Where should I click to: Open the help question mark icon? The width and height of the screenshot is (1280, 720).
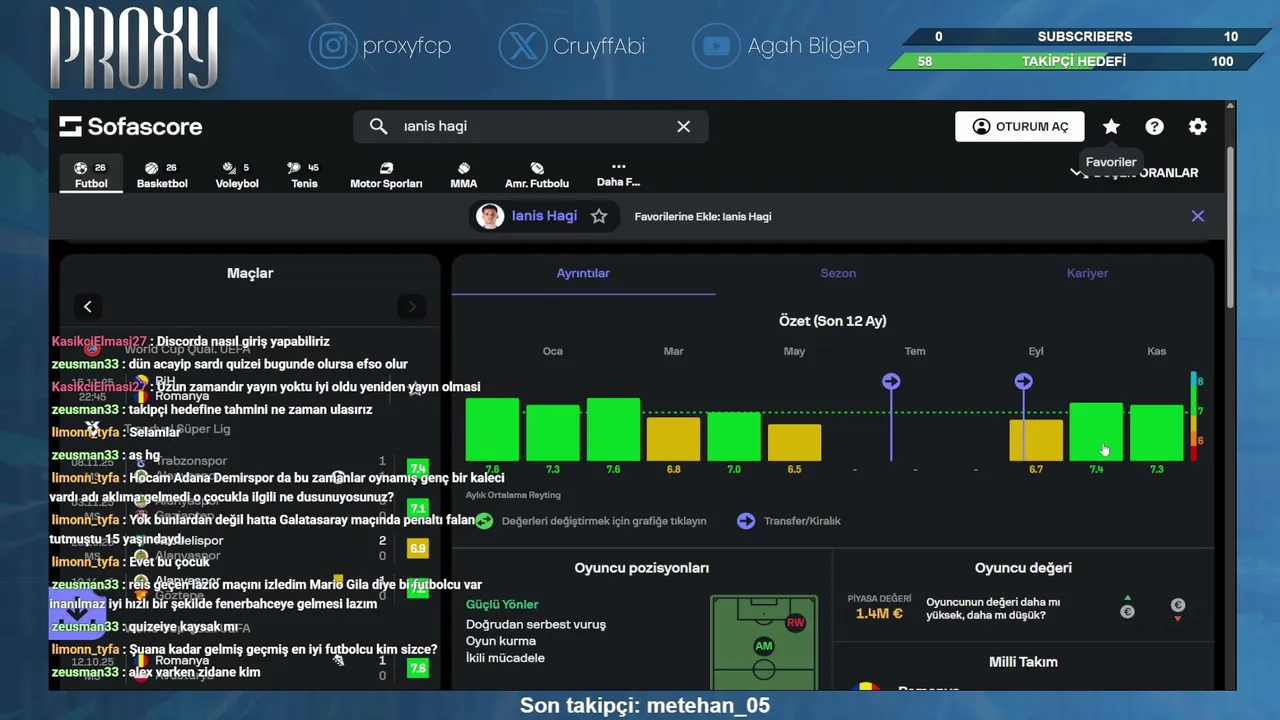(x=1154, y=126)
